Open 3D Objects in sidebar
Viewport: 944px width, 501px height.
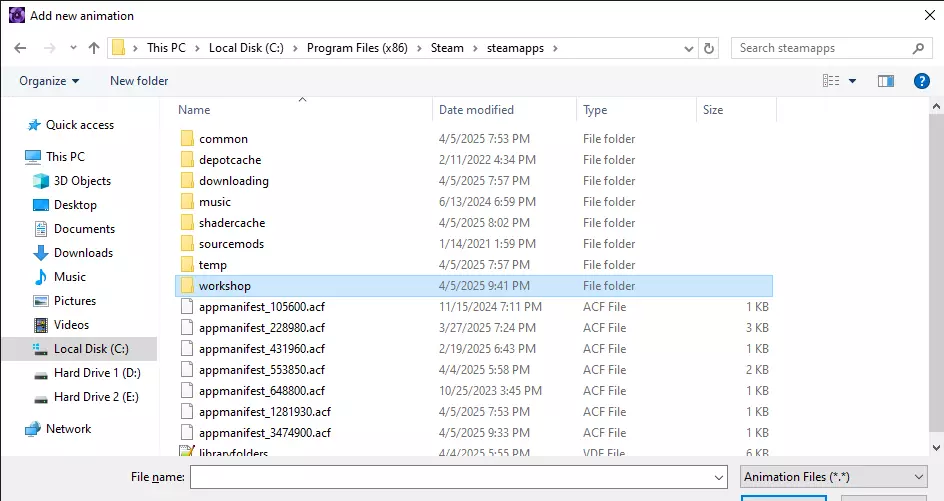(82, 181)
